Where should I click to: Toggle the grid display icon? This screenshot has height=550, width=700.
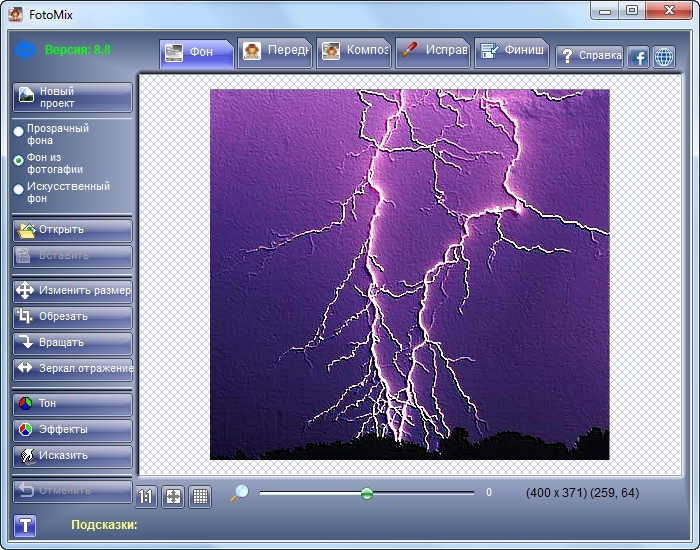(200, 495)
